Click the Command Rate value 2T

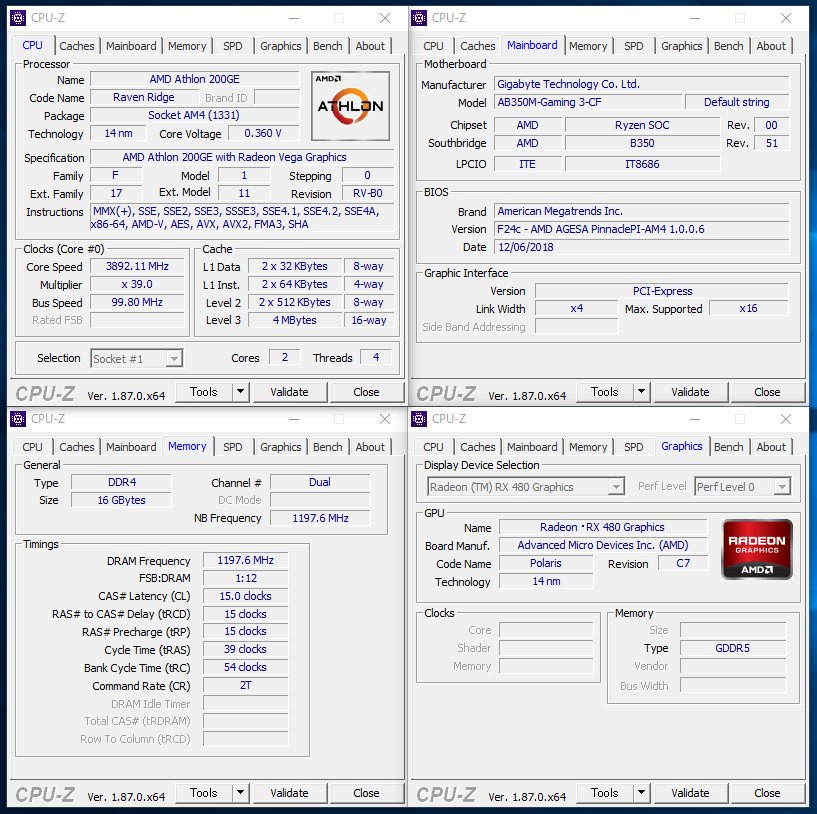click(245, 685)
